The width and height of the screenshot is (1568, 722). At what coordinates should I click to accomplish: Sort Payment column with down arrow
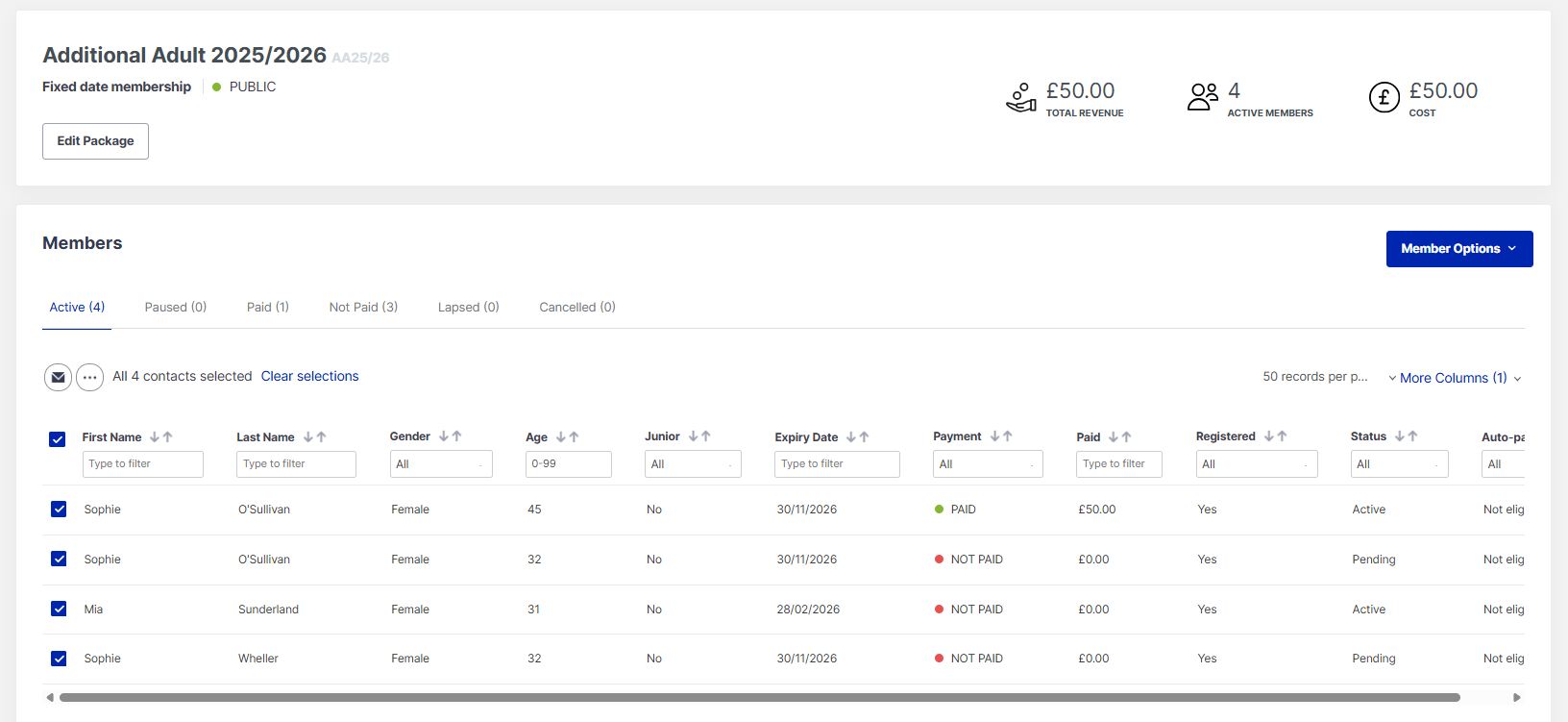point(995,436)
